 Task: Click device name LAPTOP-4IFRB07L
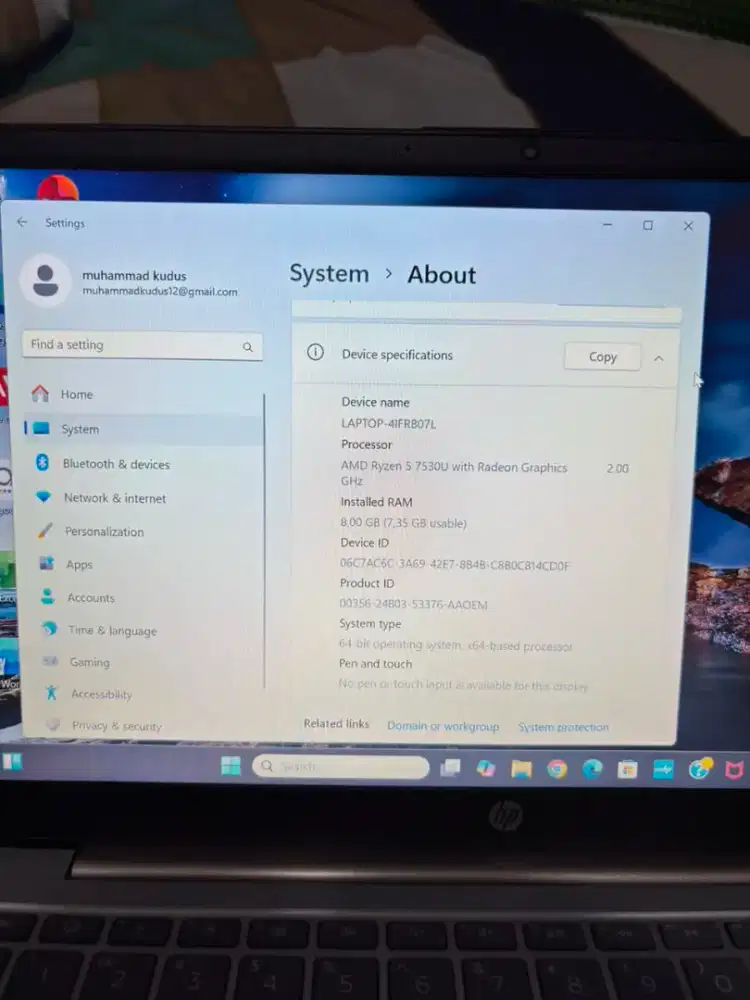[388, 423]
